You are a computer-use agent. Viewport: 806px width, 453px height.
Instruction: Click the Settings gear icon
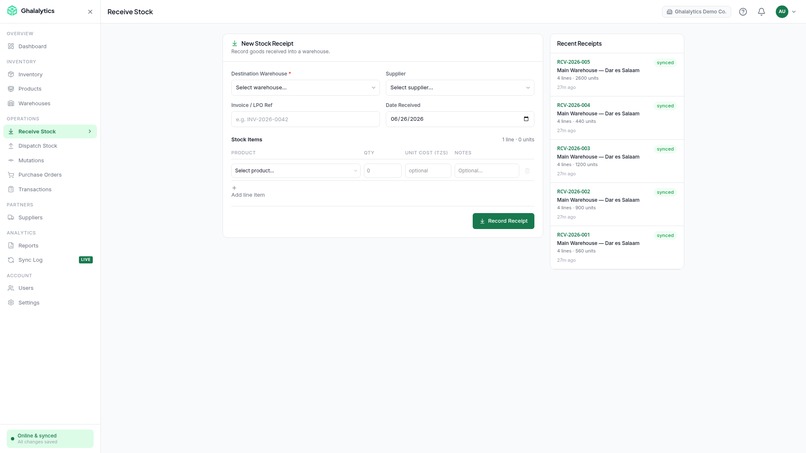(11, 303)
